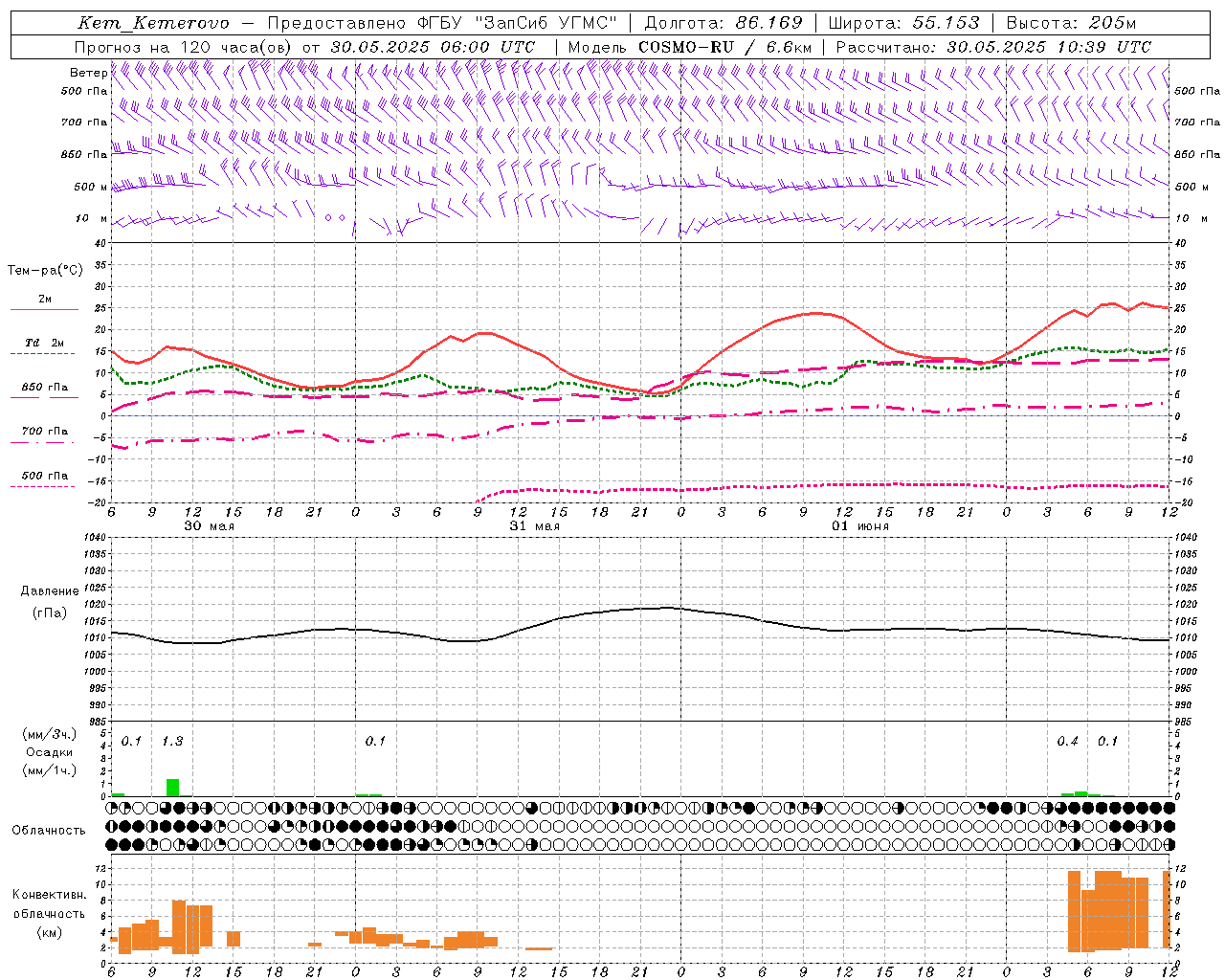This screenshot has width=1225, height=980.
Task: Click the "1.3" precipitation value
Action: coord(172,742)
